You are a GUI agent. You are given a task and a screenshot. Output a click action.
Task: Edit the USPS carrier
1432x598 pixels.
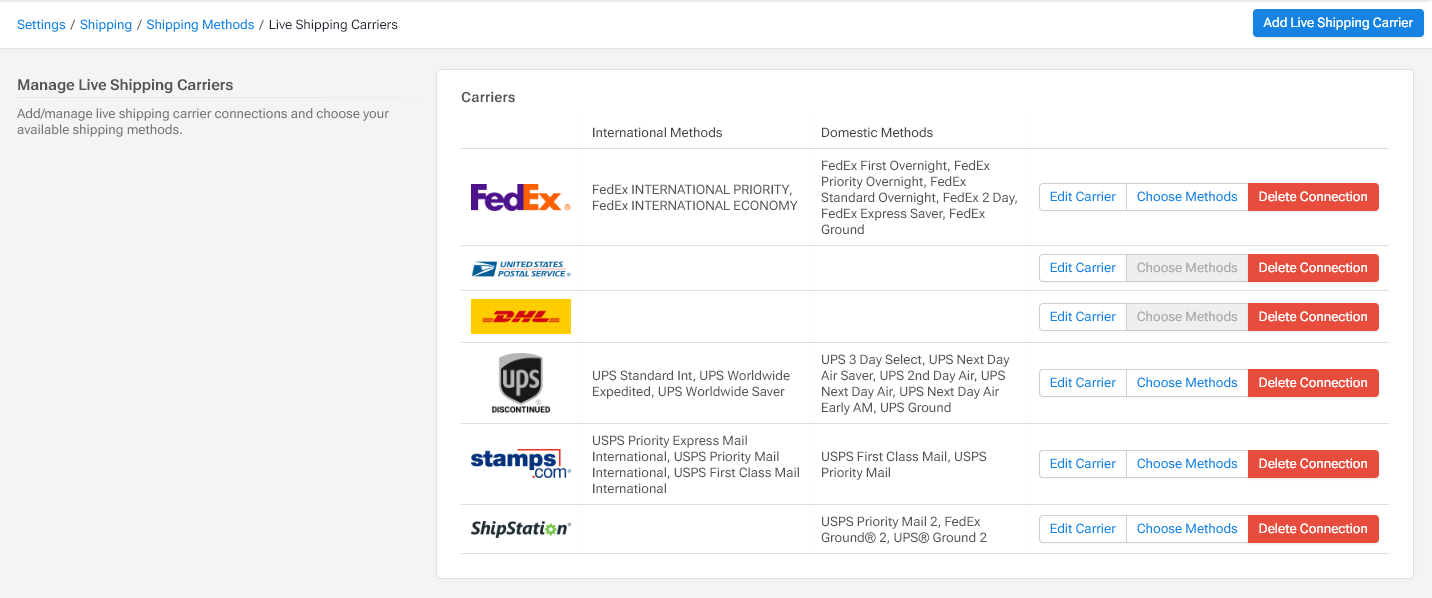coord(1082,268)
